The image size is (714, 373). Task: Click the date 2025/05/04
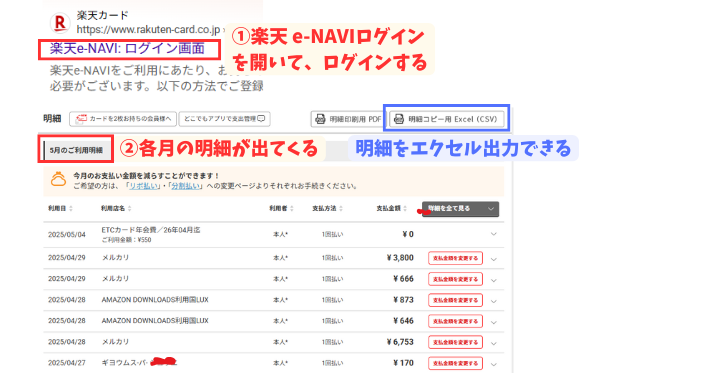point(67,235)
